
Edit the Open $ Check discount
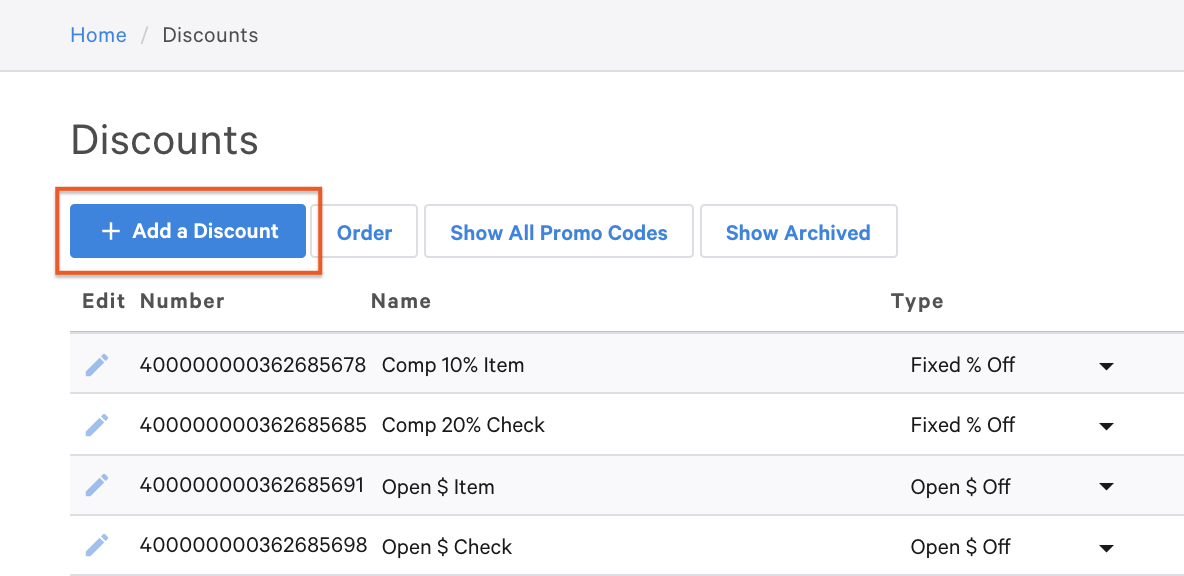[96, 546]
